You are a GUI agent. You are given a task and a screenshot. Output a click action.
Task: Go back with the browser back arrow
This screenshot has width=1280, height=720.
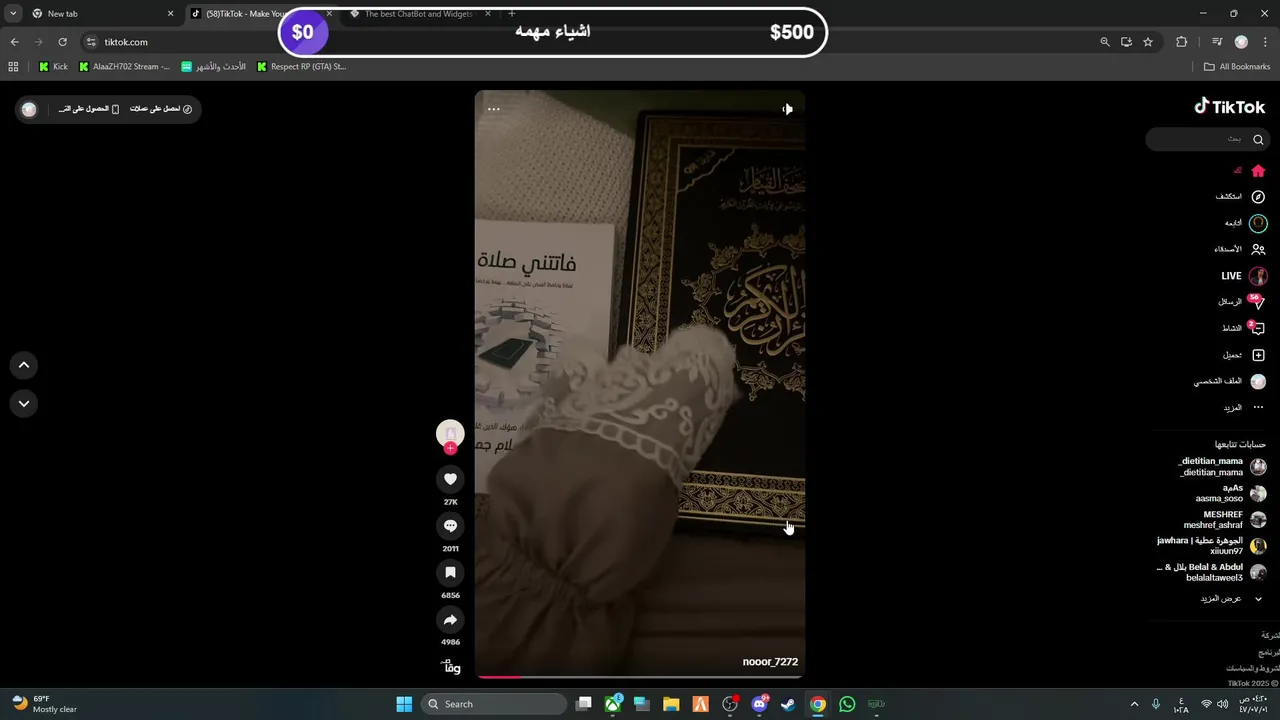[14, 42]
